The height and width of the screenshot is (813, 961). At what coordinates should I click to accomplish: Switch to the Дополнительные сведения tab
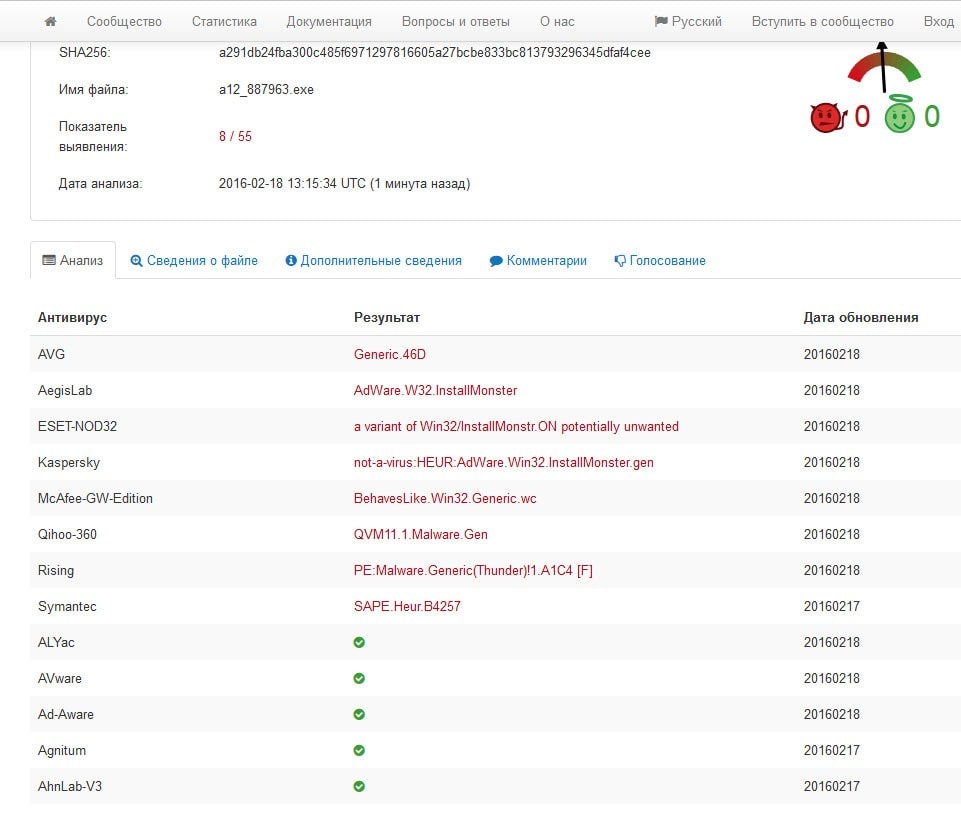click(373, 260)
